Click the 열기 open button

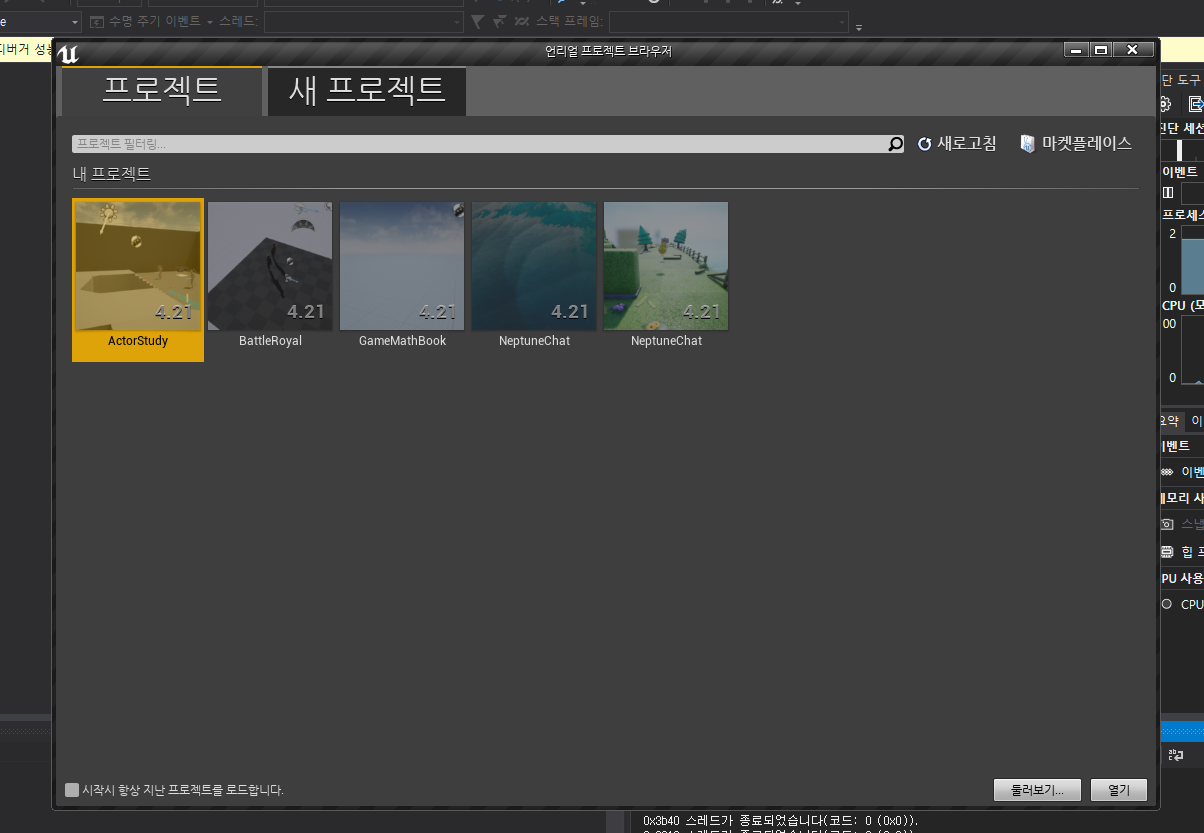point(1119,790)
